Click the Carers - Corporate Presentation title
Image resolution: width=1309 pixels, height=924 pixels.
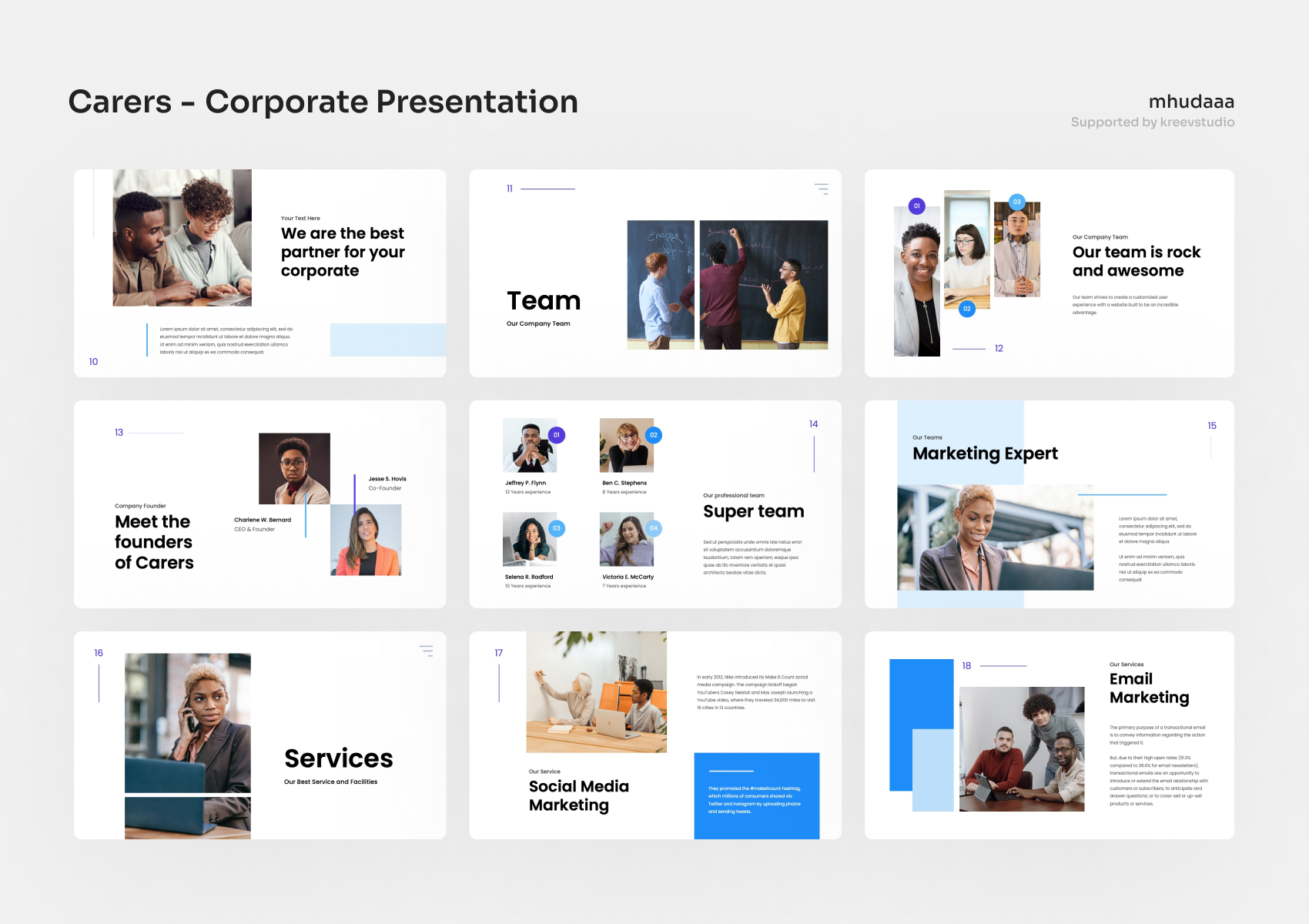(x=323, y=101)
